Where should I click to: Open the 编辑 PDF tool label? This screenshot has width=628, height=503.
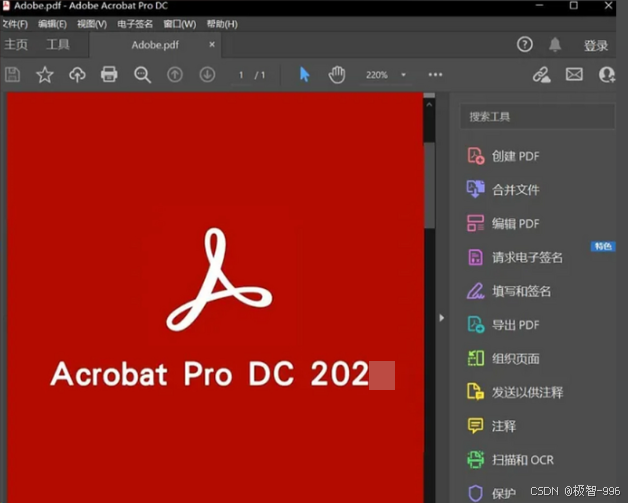515,223
